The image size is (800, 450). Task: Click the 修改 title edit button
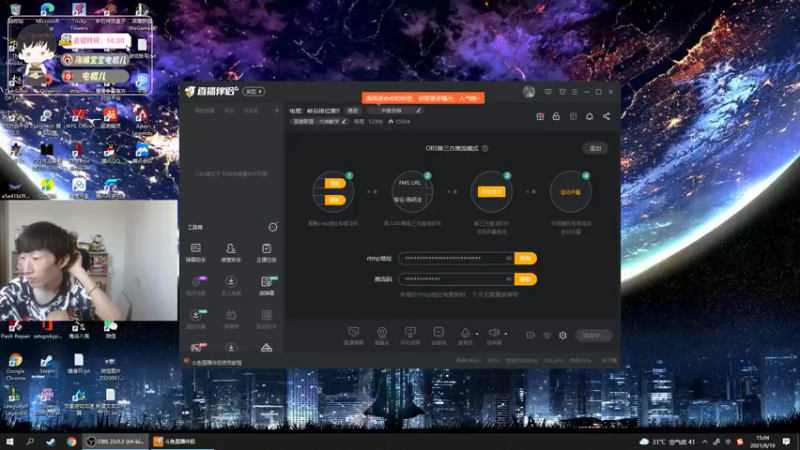353,110
